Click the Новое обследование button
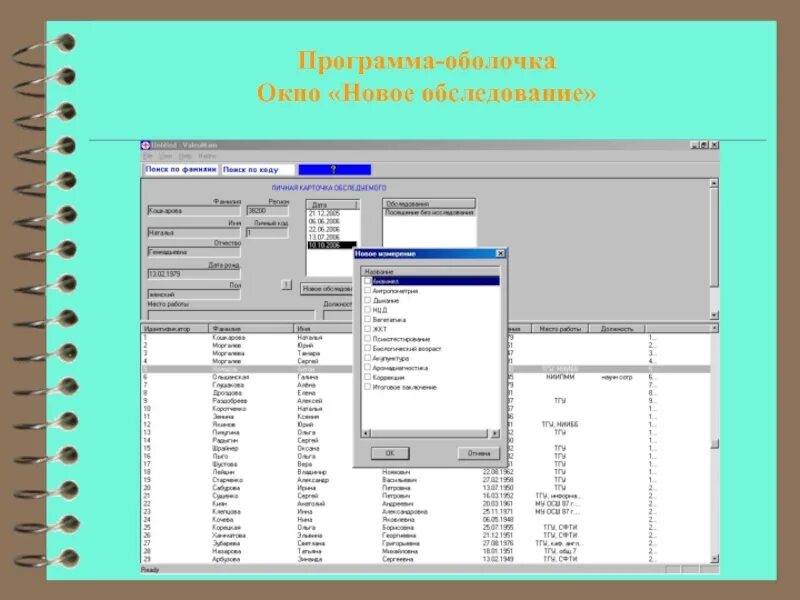Viewport: 800px width, 600px height. coord(327,289)
